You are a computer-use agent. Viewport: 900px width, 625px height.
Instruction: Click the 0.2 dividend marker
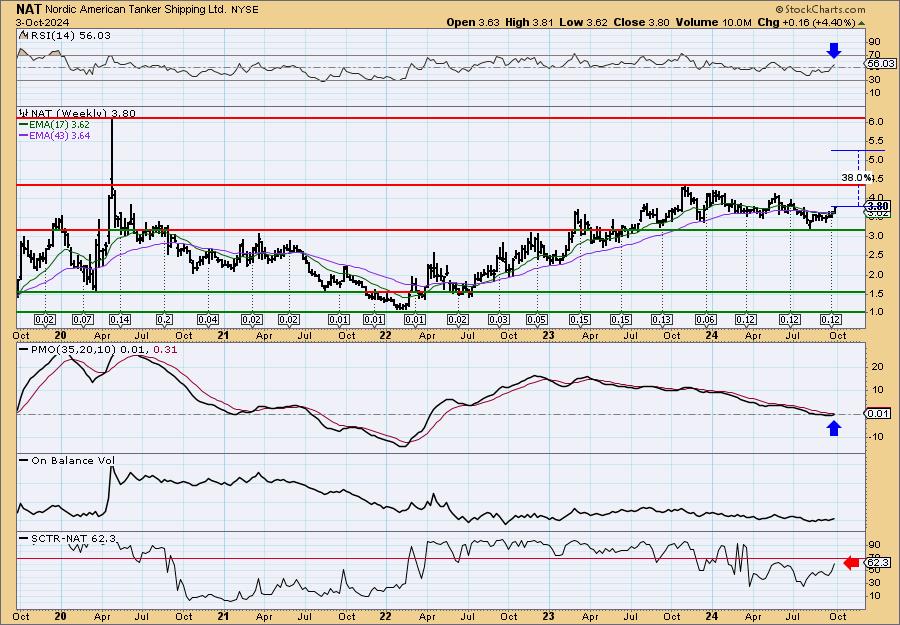coord(164,320)
